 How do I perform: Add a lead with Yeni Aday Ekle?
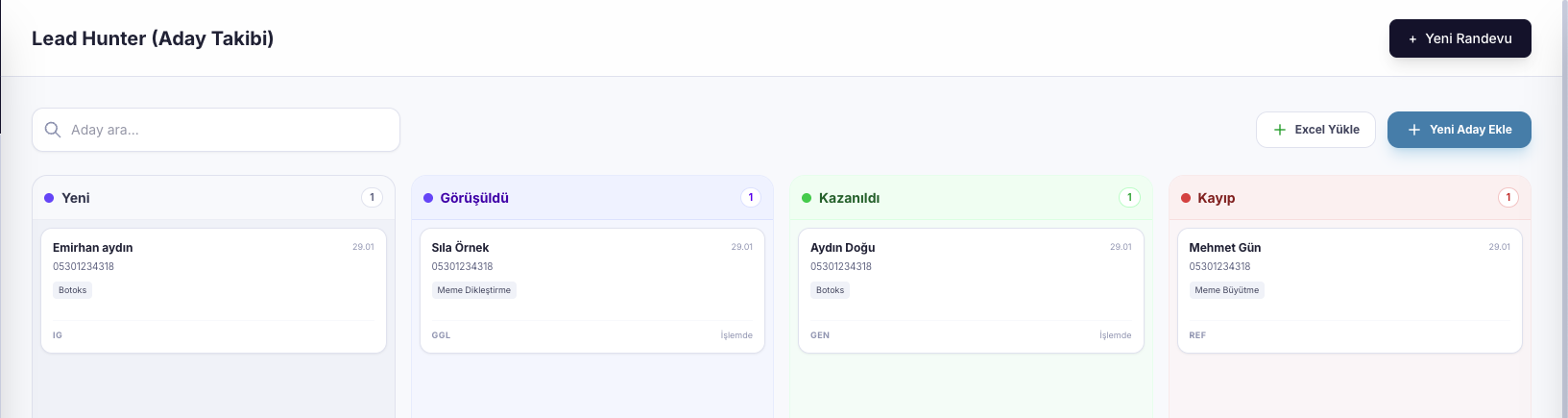pyautogui.click(x=1459, y=130)
